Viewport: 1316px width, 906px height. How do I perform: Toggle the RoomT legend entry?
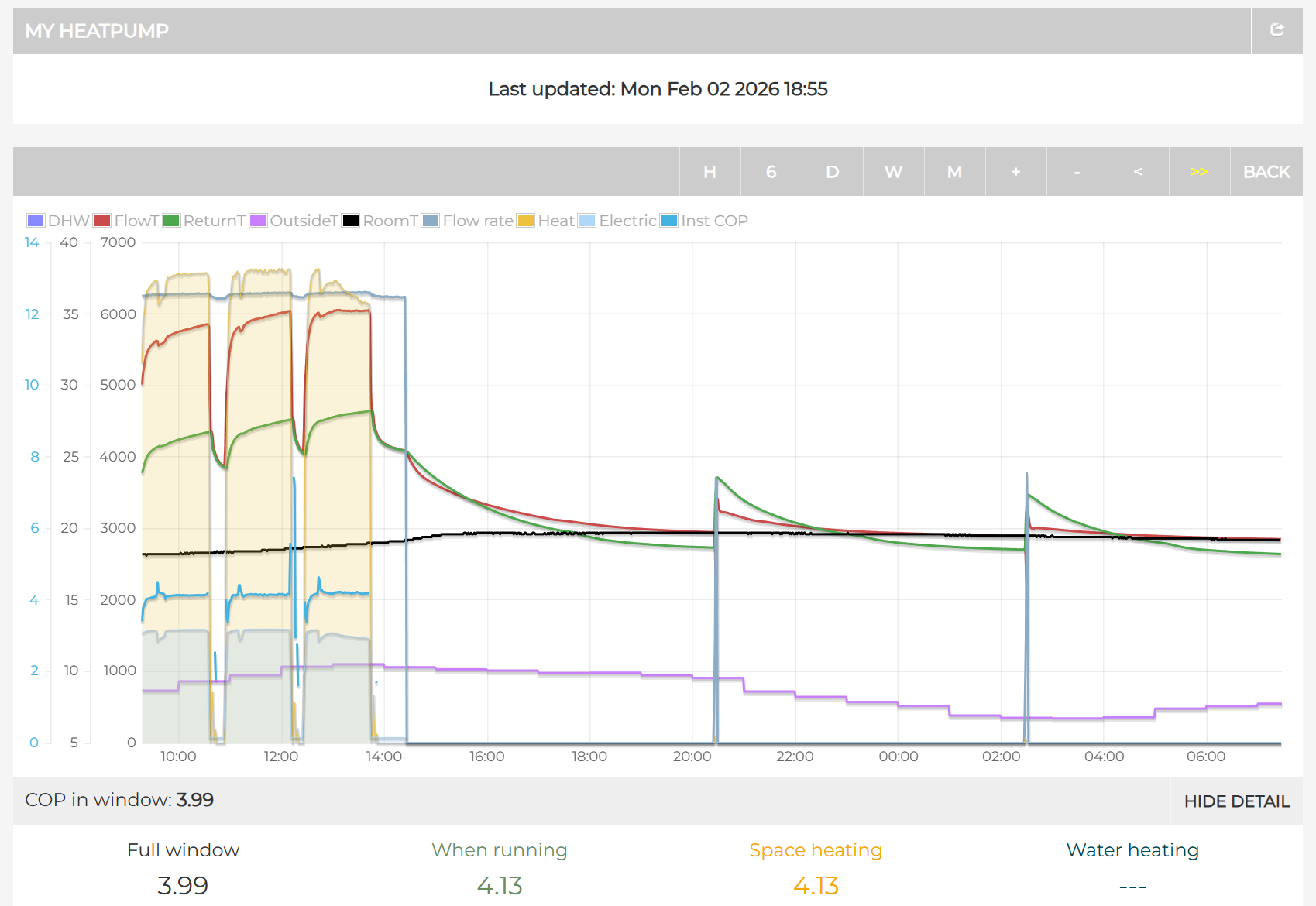coord(380,221)
